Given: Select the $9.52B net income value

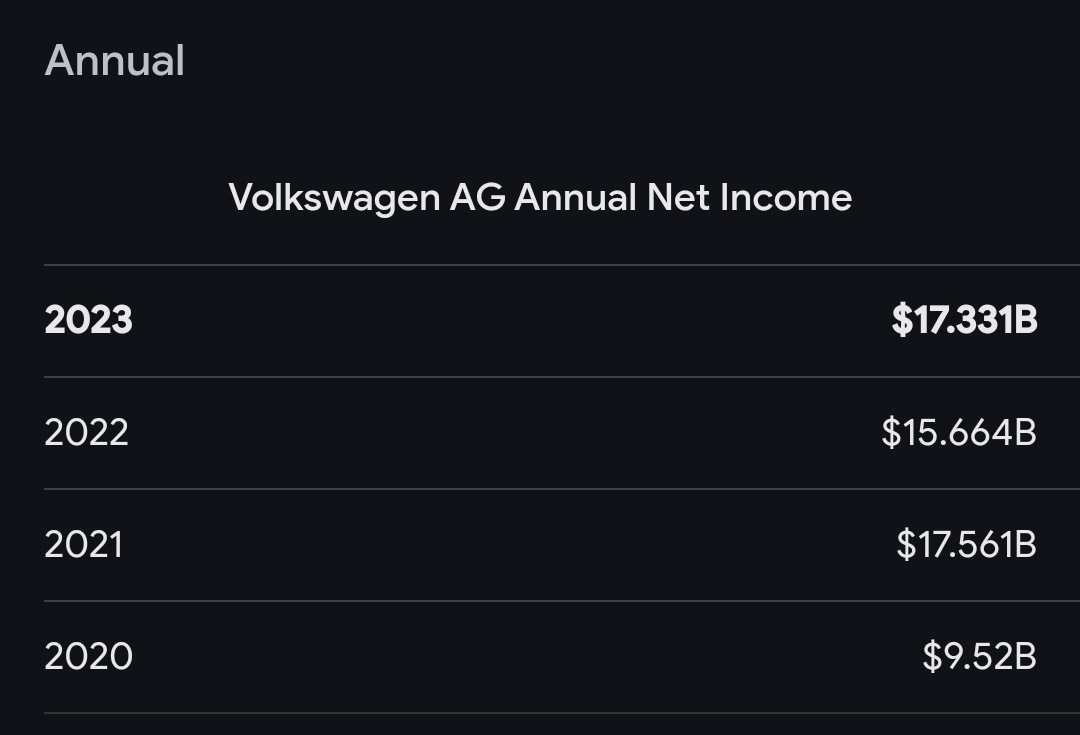Looking at the screenshot, I should [x=979, y=656].
